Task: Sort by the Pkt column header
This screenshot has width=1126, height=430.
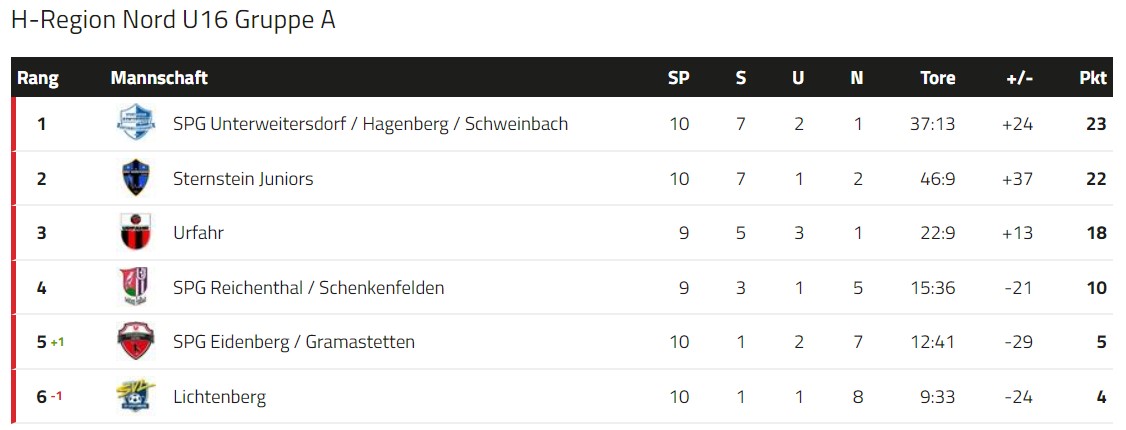Action: [1093, 78]
